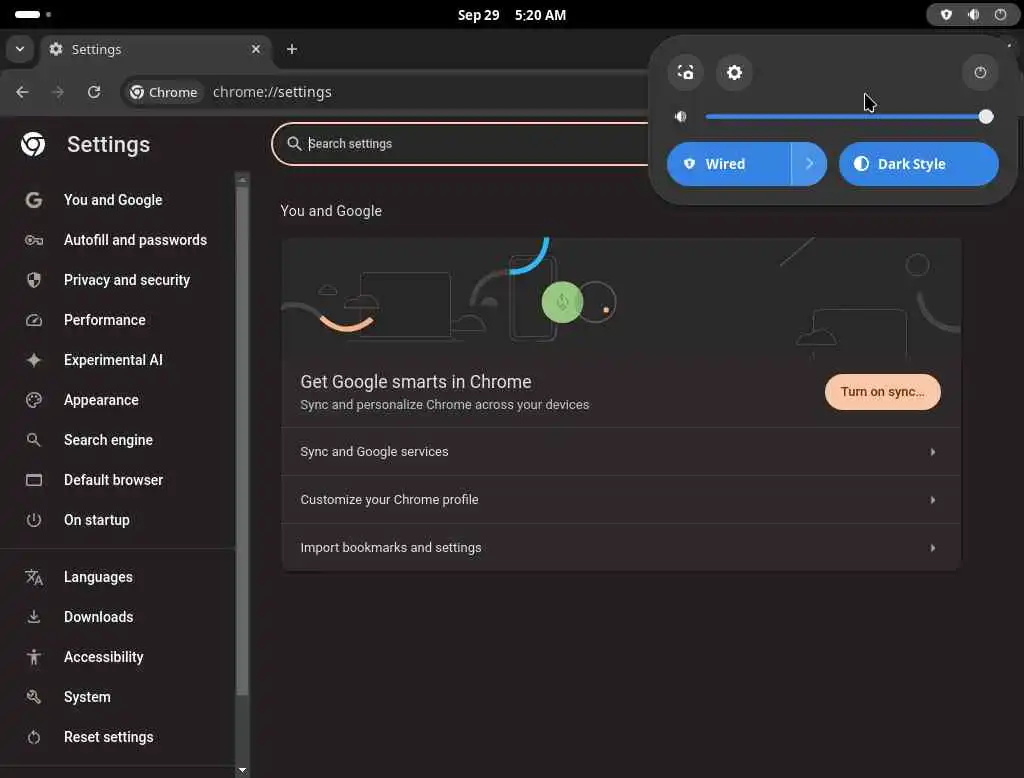1024x778 pixels.
Task: Click the sidebar scrollbar up arrow
Action: tap(242, 179)
